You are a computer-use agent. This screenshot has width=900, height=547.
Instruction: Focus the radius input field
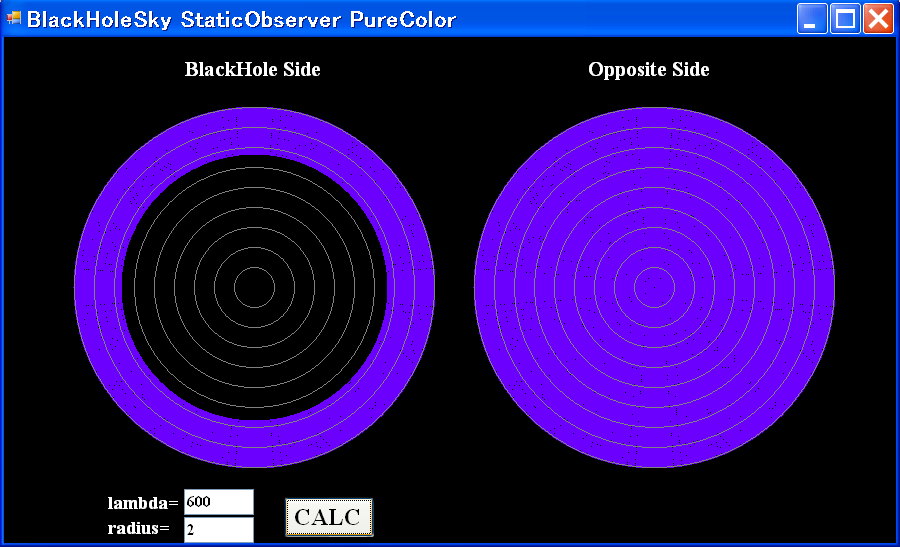(x=218, y=529)
